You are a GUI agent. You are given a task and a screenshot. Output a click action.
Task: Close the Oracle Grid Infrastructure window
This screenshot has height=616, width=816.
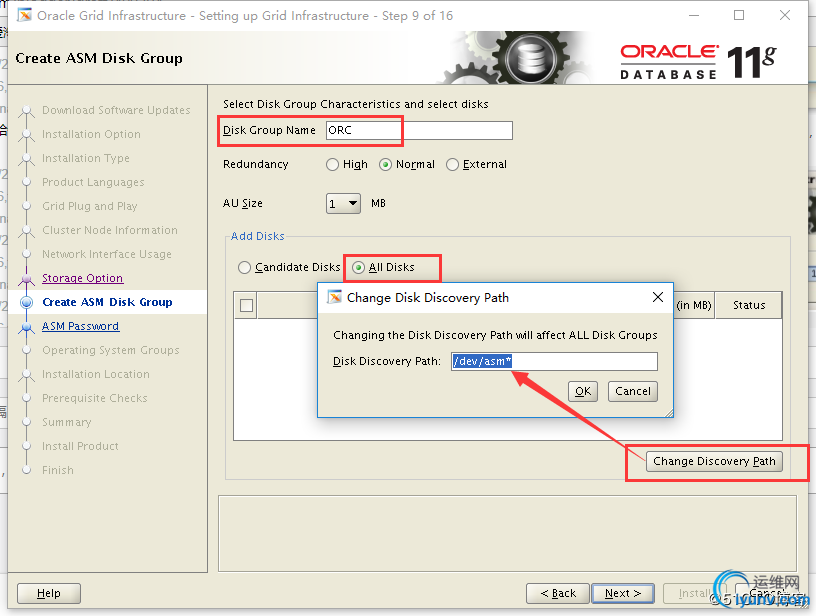click(785, 15)
